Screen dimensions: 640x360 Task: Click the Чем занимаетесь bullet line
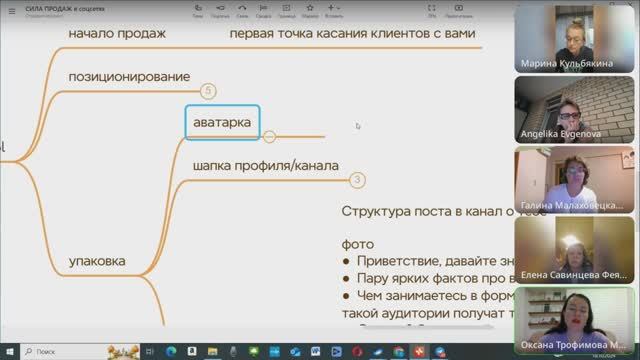[x=428, y=295]
